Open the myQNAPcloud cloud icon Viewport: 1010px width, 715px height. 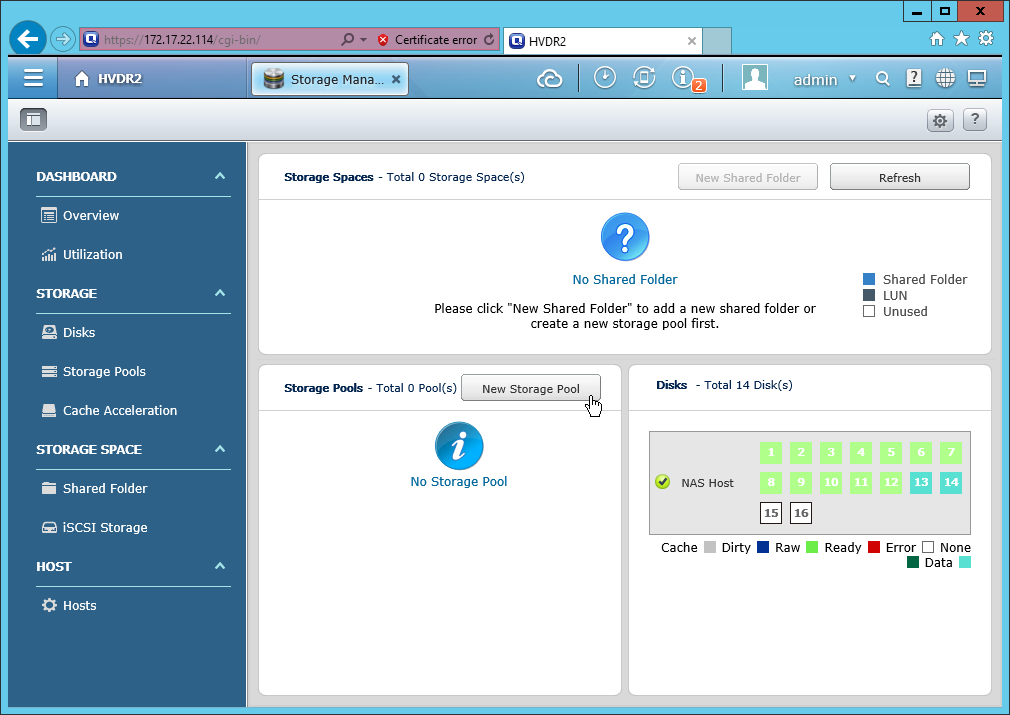(549, 79)
